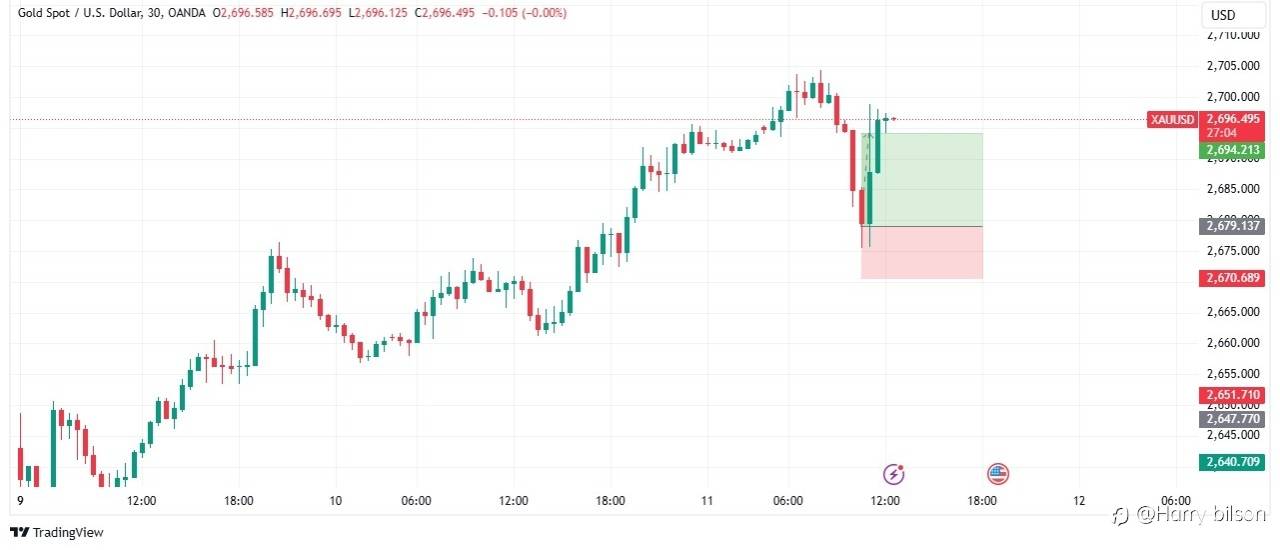
Task: Click the purple lightning event icon
Action: [894, 474]
